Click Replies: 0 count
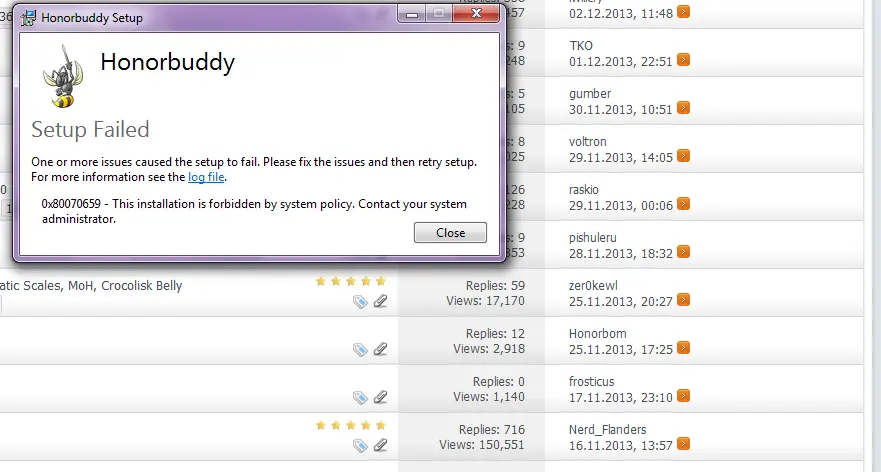881x472 pixels. [x=498, y=382]
